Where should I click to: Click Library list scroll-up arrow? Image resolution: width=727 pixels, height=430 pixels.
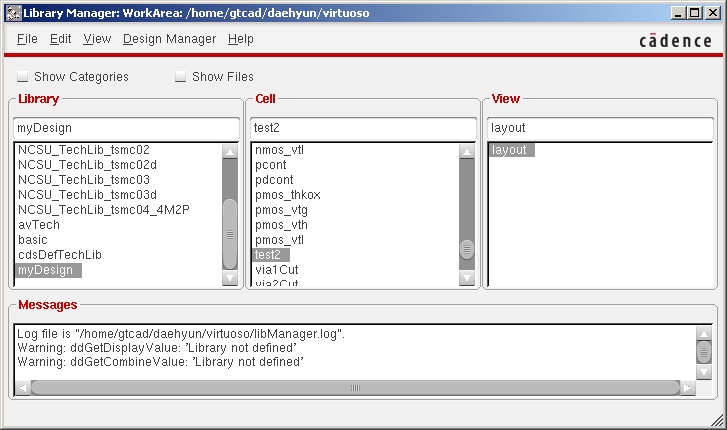(230, 152)
